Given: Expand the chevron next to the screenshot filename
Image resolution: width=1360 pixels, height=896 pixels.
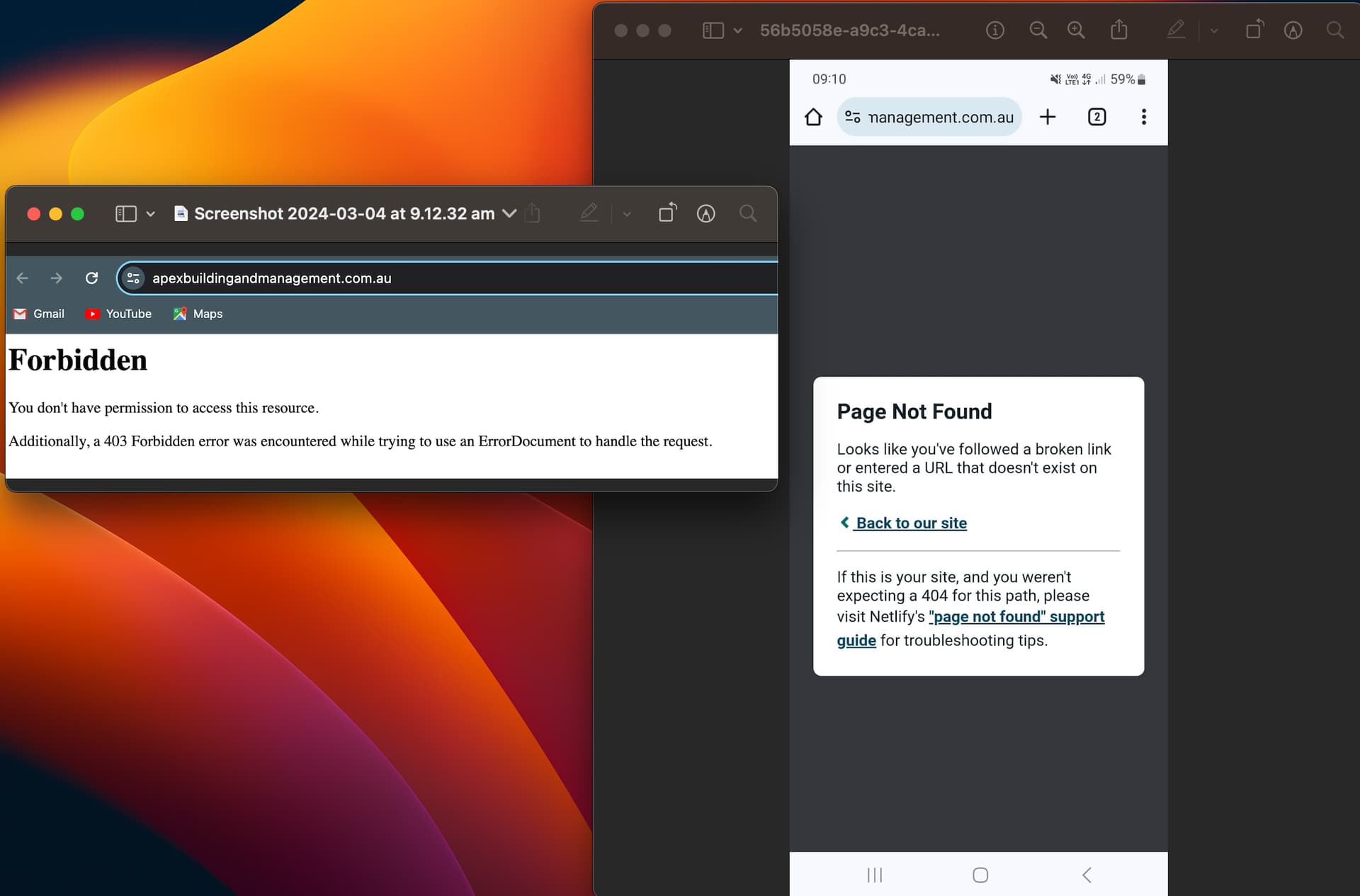Looking at the screenshot, I should pyautogui.click(x=509, y=213).
